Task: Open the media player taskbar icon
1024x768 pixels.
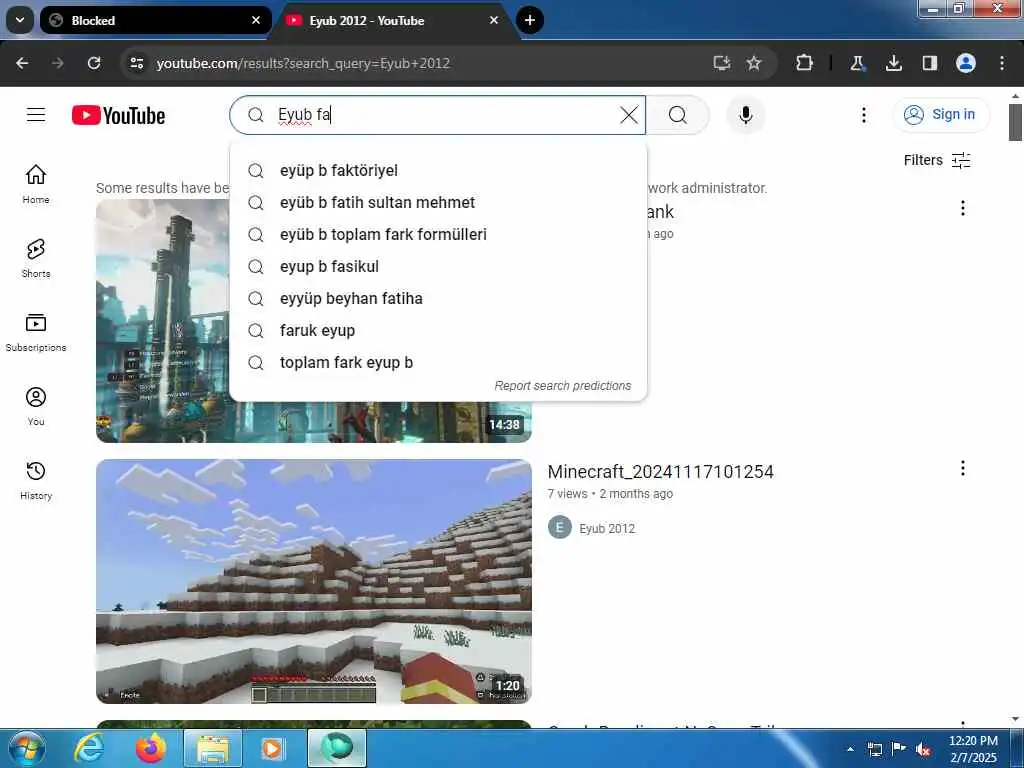Action: tap(273, 749)
